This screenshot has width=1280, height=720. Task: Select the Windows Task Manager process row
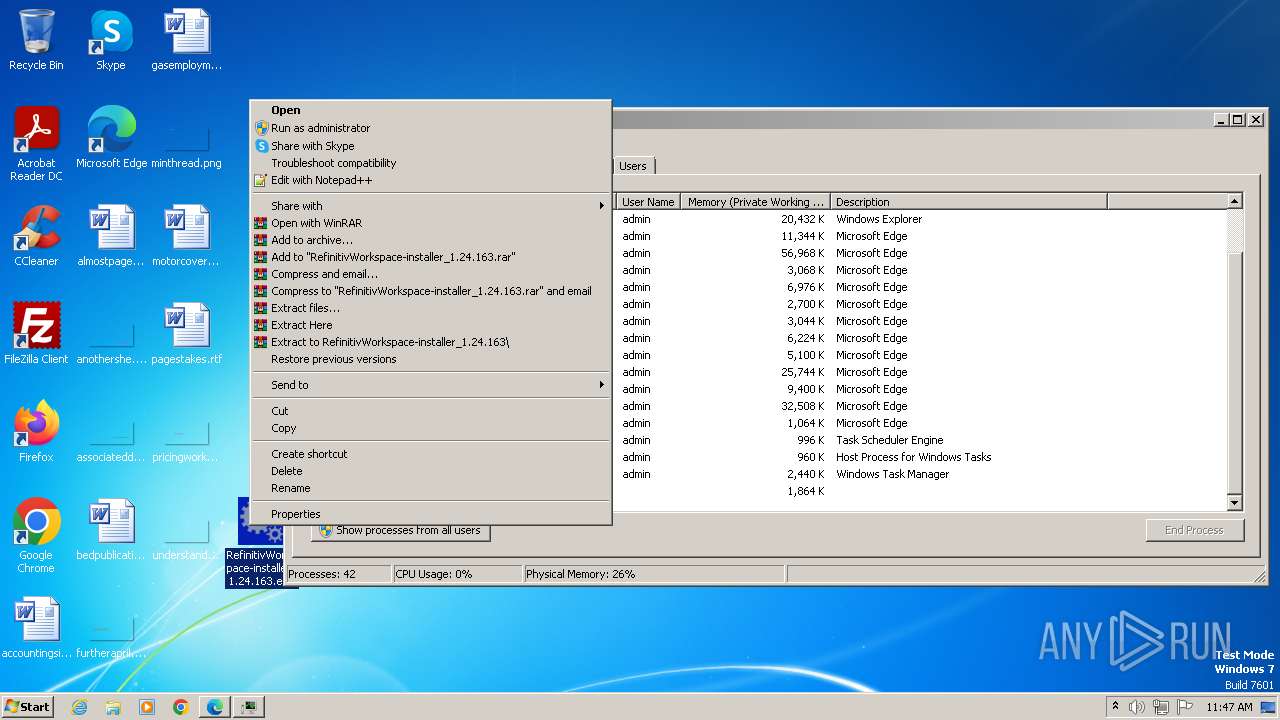point(920,474)
